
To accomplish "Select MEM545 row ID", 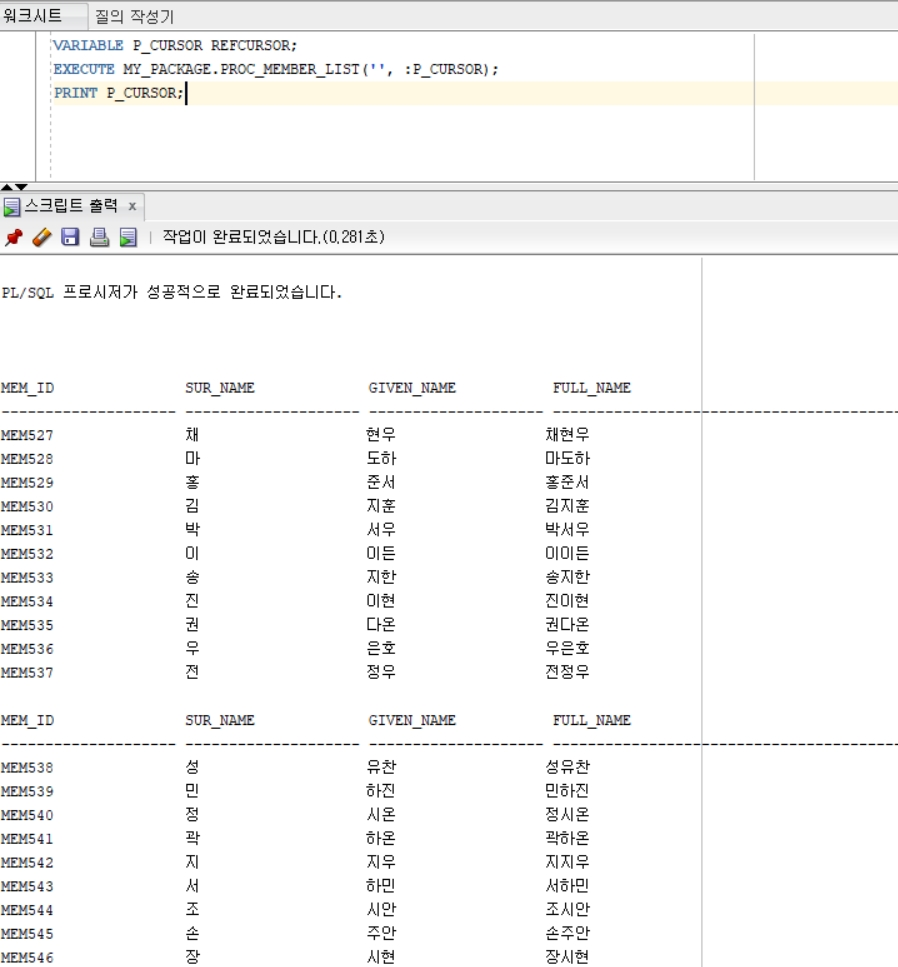I will coord(27,934).
